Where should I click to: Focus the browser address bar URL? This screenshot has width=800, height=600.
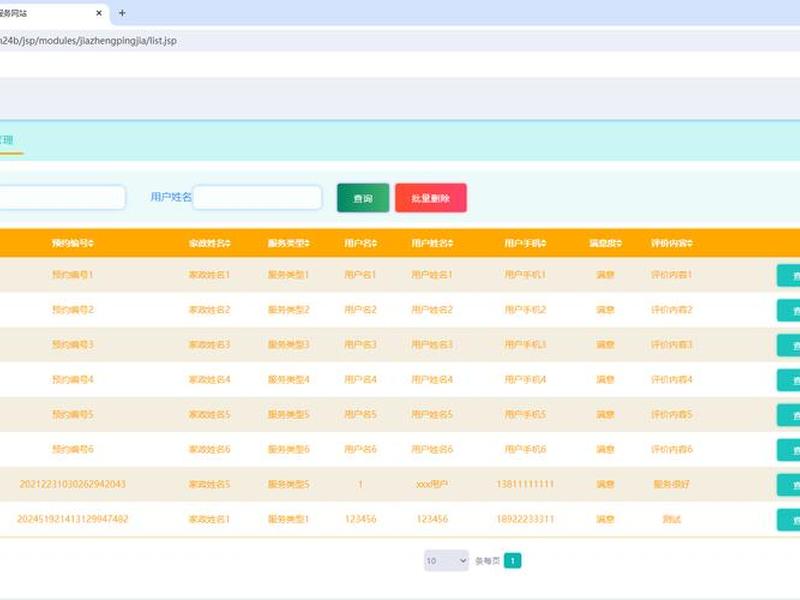coord(88,41)
